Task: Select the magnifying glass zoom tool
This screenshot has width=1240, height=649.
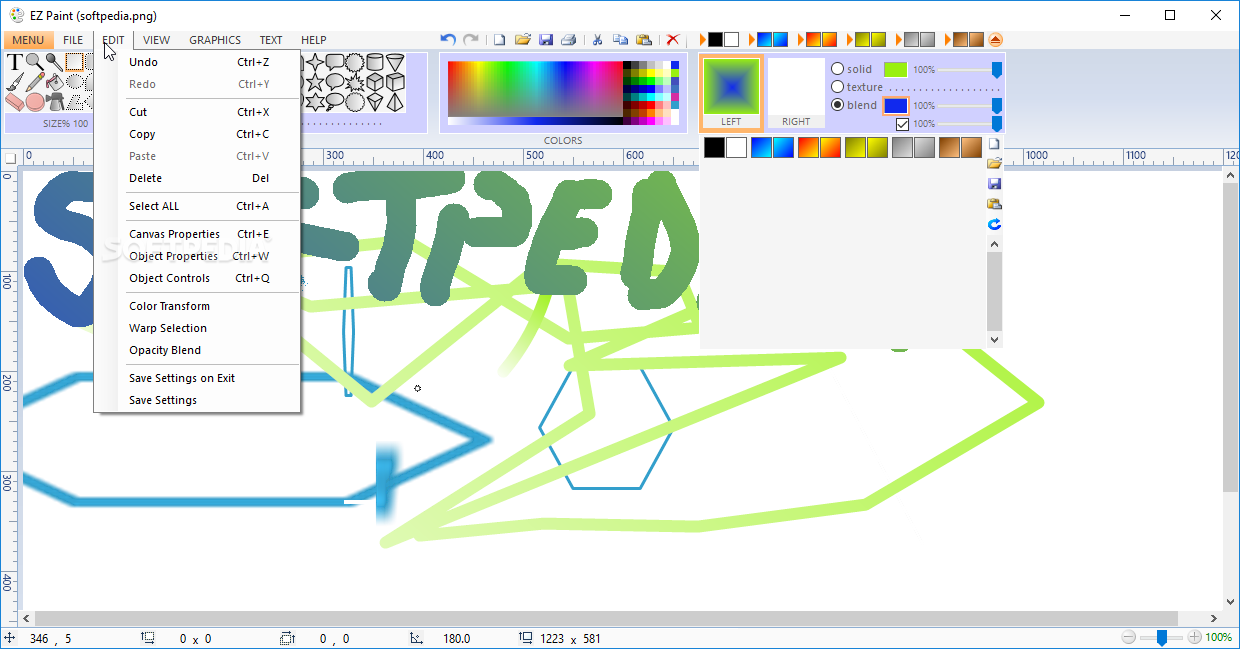Action: (x=34, y=62)
